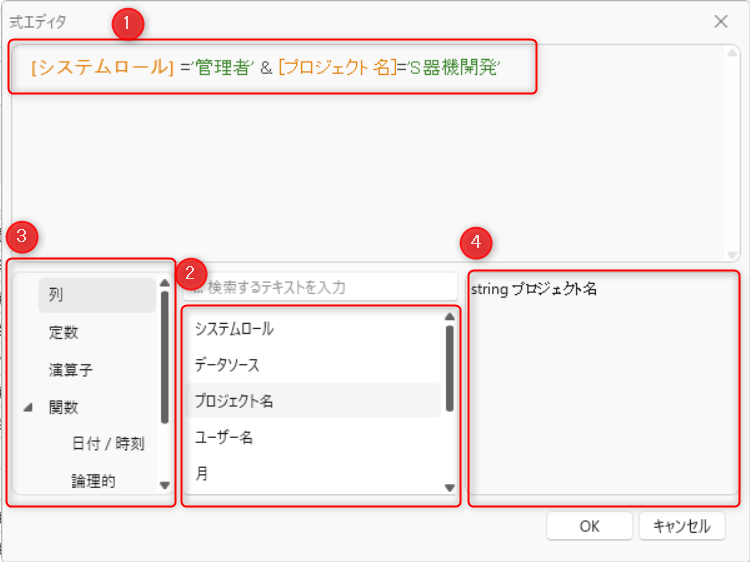Click inside the expression editing area
This screenshot has width=750, height=562.
pos(375,170)
